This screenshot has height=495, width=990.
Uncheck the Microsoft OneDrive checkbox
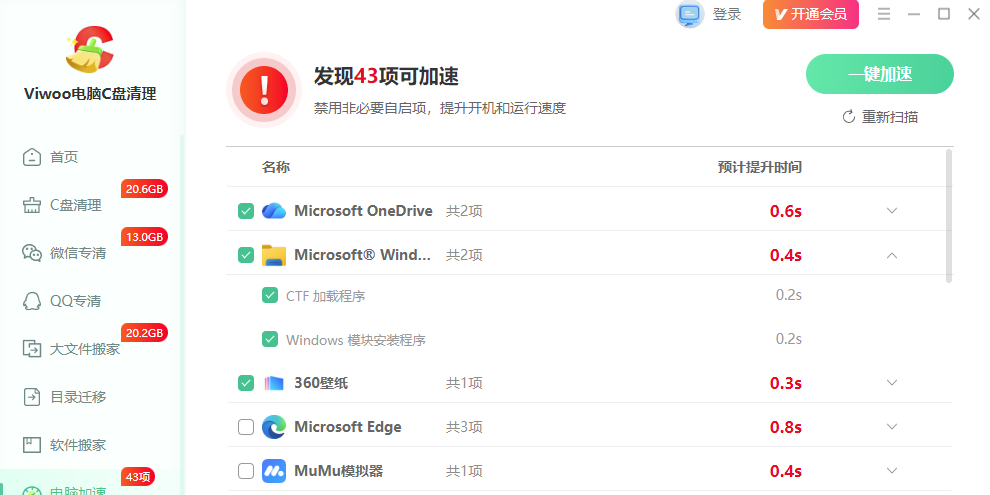tap(246, 211)
